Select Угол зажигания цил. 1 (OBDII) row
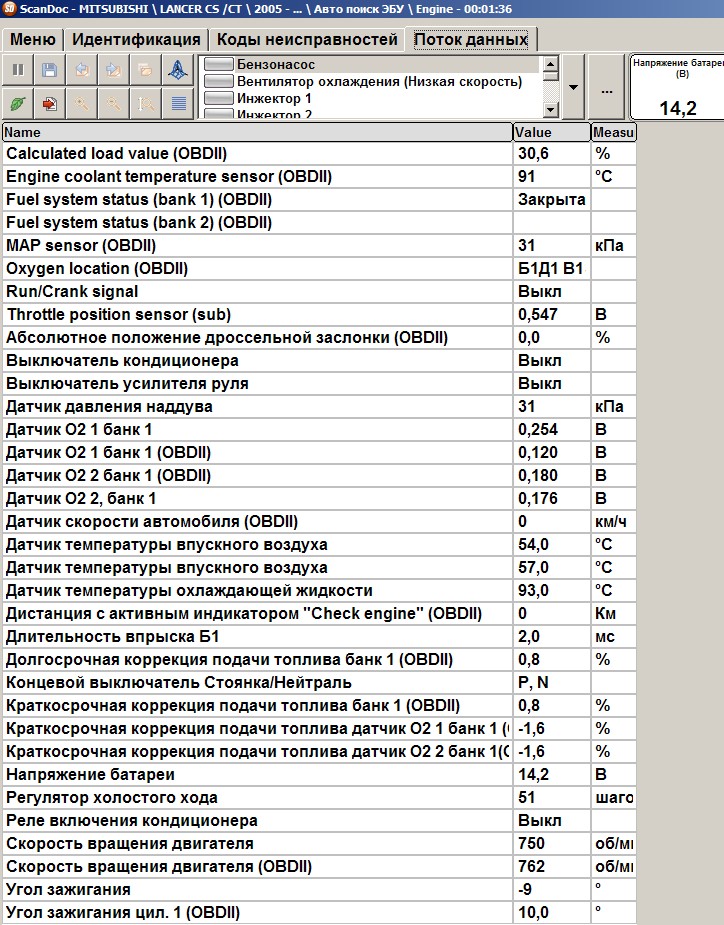 [x=319, y=913]
